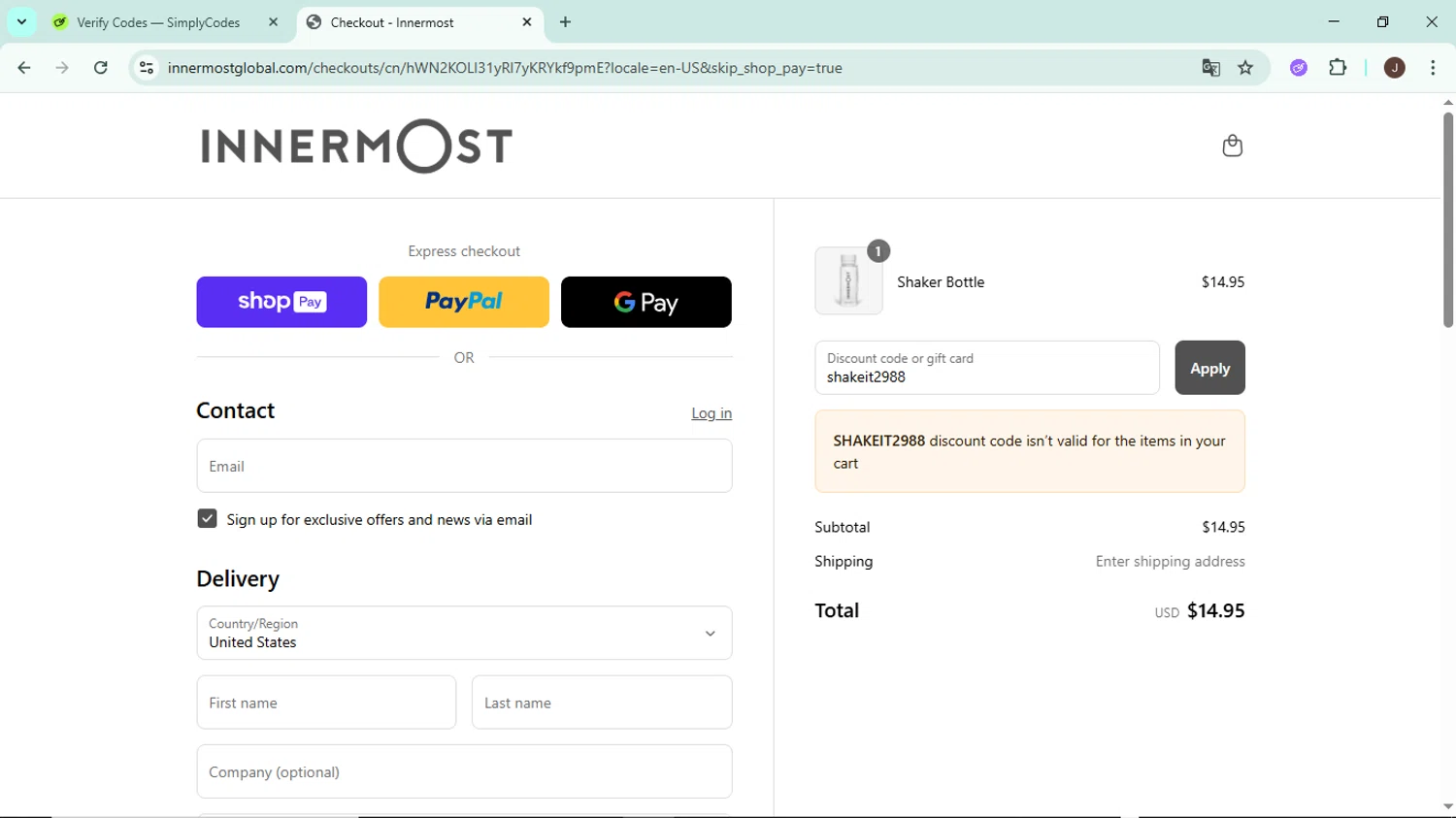Click the SHAKEIT2988 invalid code message

click(1030, 451)
